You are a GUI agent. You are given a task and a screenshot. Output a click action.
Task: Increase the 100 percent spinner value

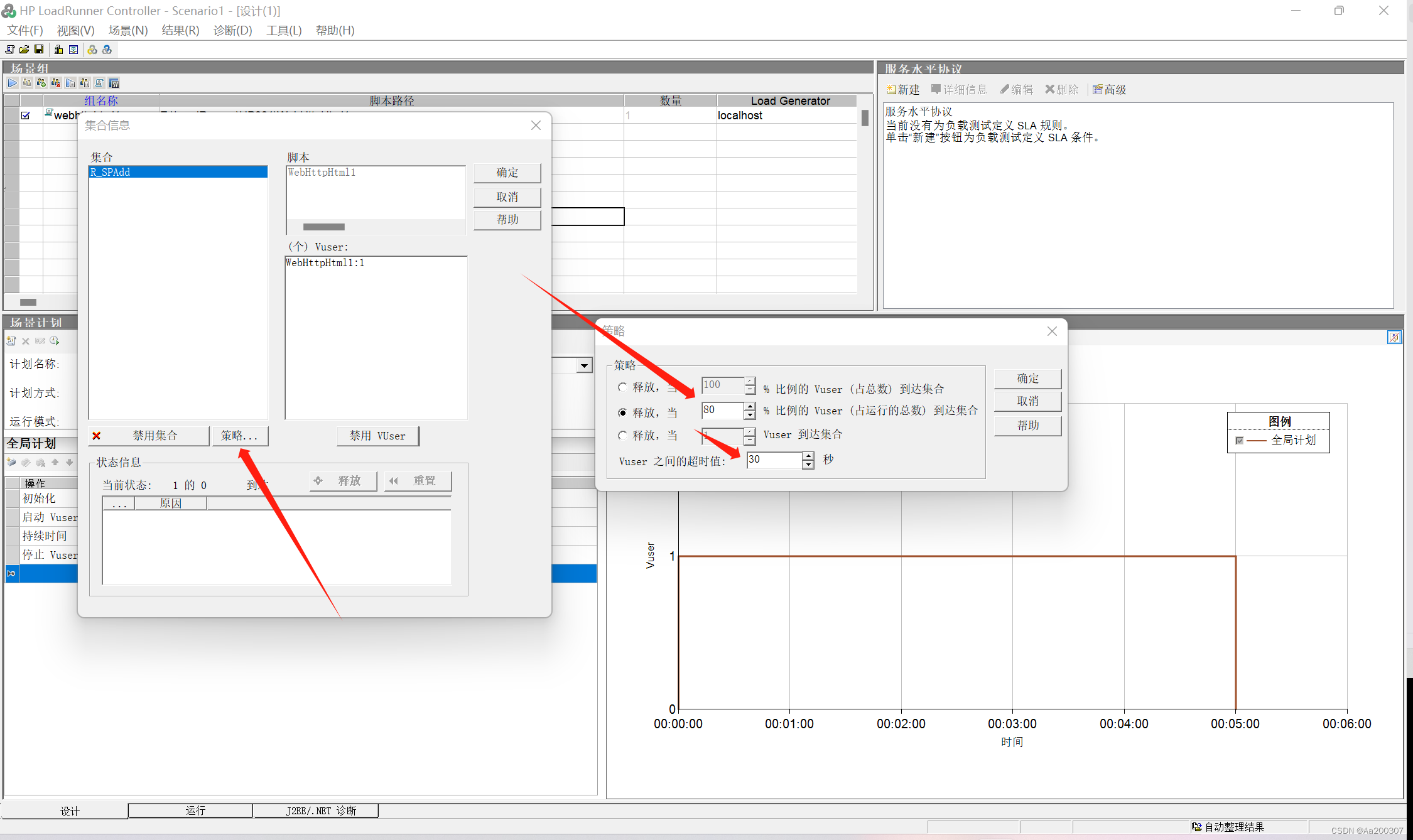pyautogui.click(x=750, y=381)
